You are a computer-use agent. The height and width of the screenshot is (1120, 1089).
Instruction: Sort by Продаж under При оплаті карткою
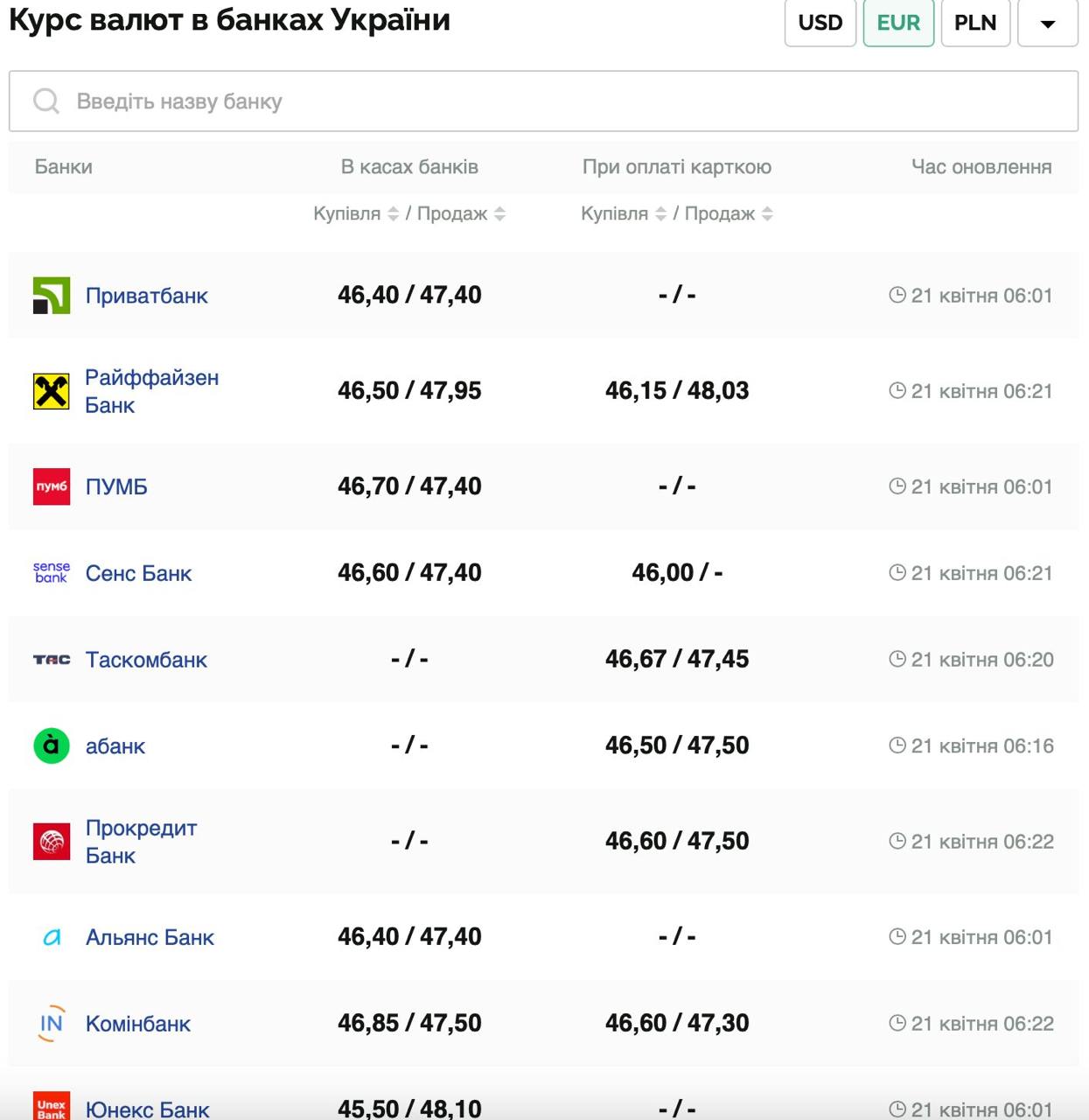click(x=767, y=213)
